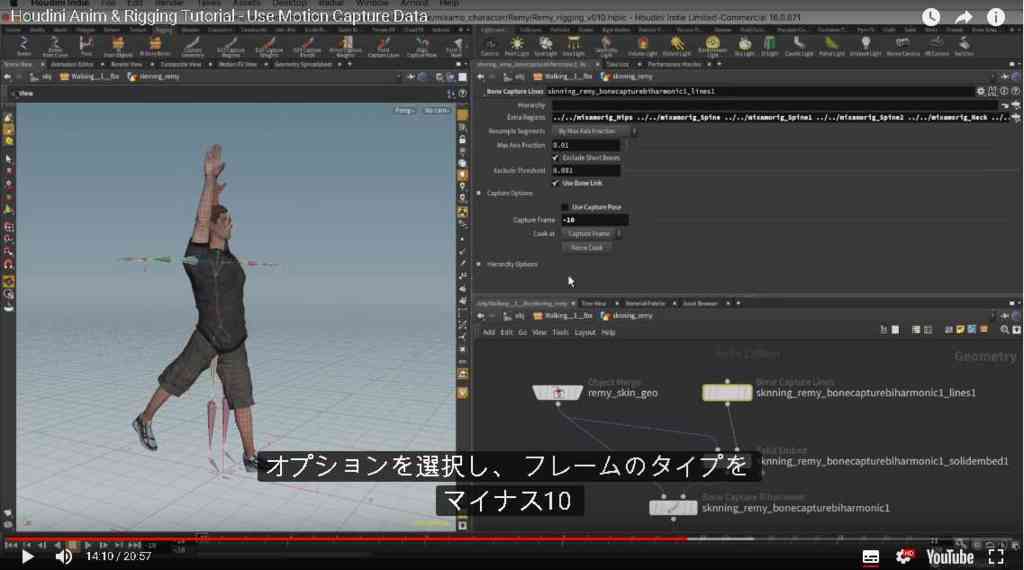Open YouTube settings gear

(x=904, y=557)
